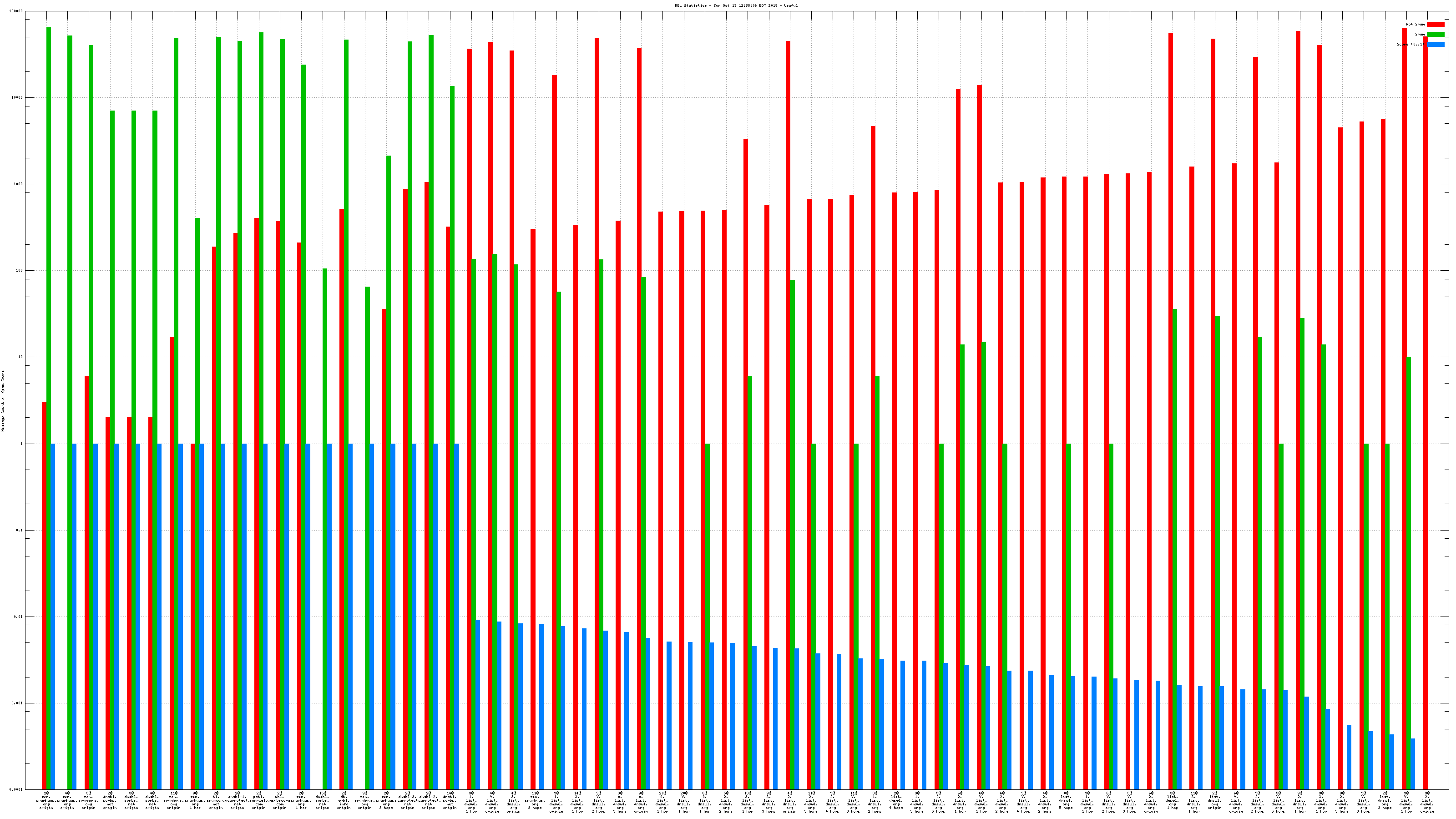Click the RBL Statistics chart title

pos(736,5)
